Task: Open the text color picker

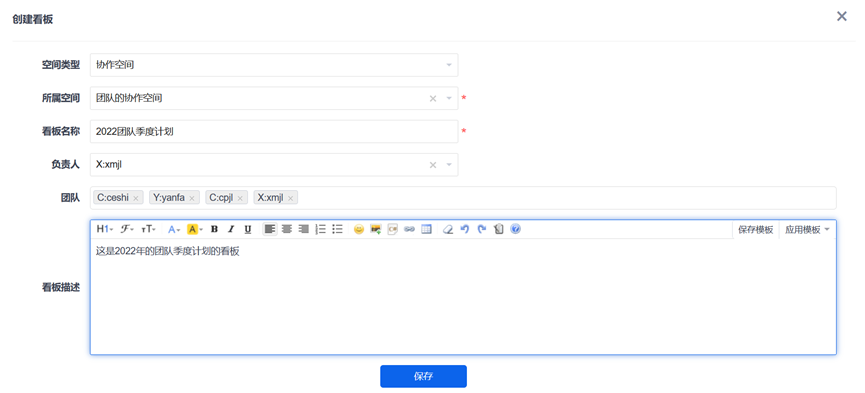Action: [x=174, y=229]
